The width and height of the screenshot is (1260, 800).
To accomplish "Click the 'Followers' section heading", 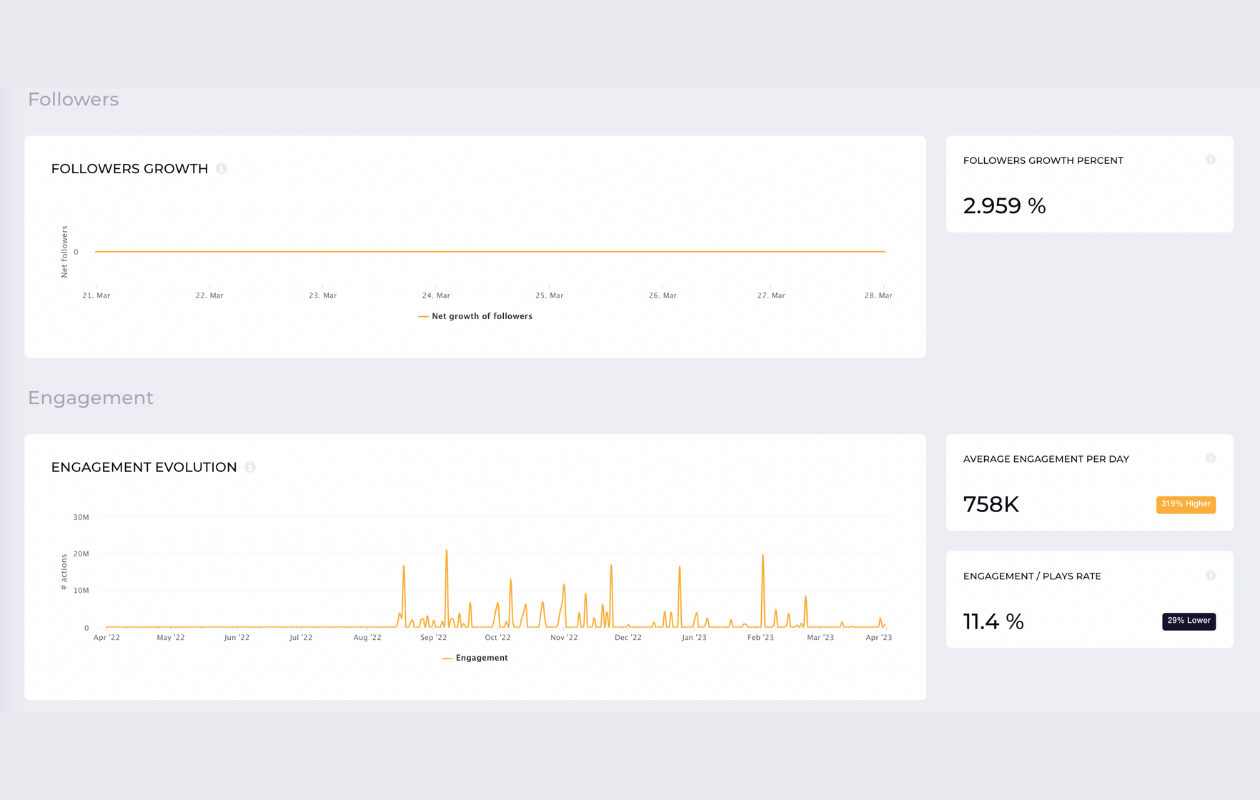I will [x=73, y=99].
